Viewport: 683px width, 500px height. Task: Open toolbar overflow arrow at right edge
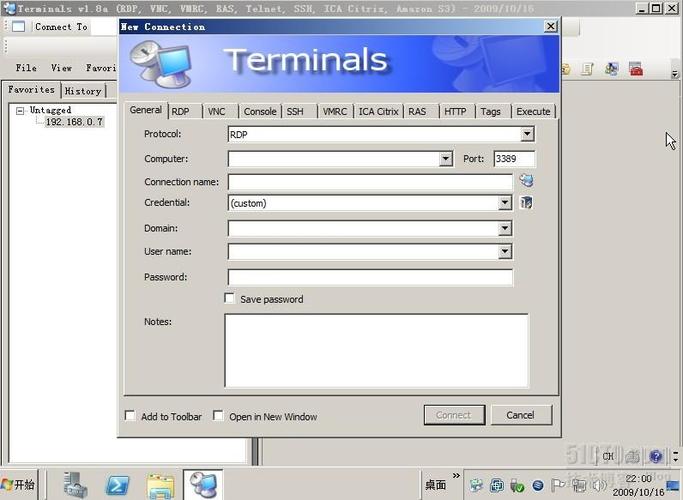pyautogui.click(x=675, y=74)
